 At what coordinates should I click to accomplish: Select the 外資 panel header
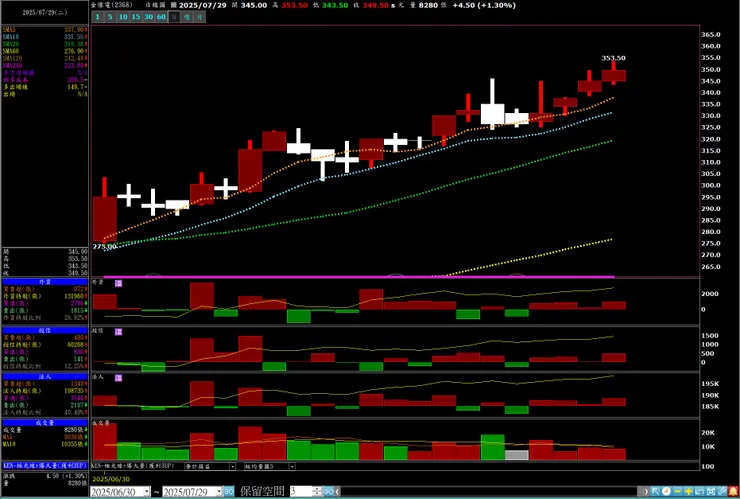pos(45,282)
